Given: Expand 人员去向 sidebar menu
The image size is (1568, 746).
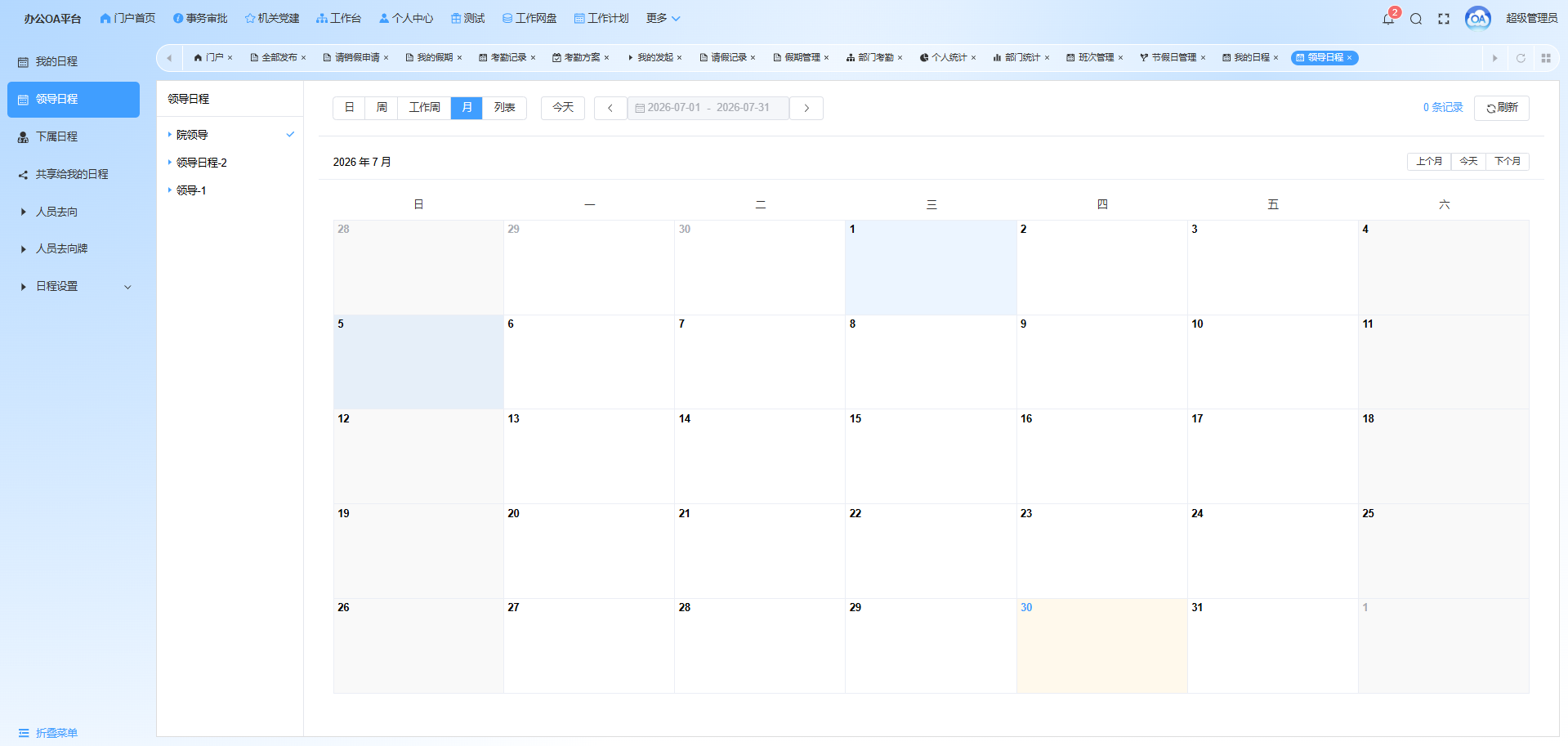Looking at the screenshot, I should coord(23,212).
